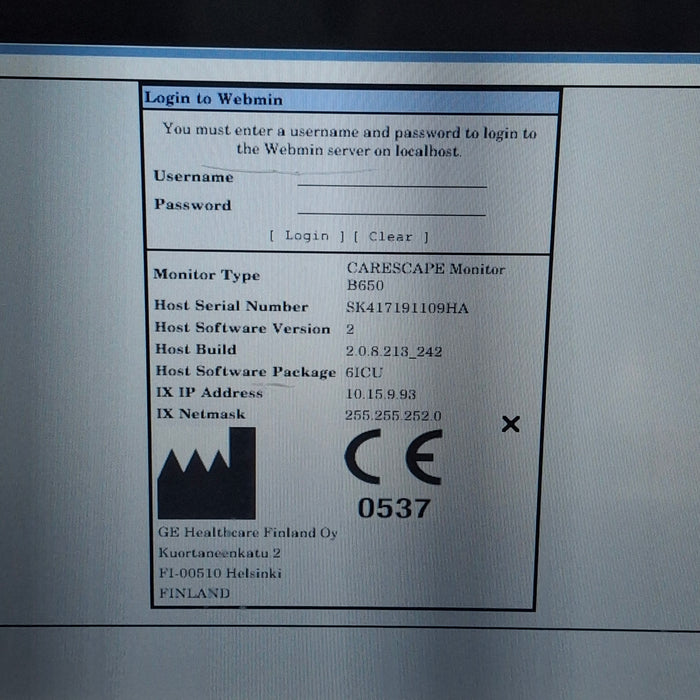Click the Username input field
700x700 pixels.
pos(391,178)
